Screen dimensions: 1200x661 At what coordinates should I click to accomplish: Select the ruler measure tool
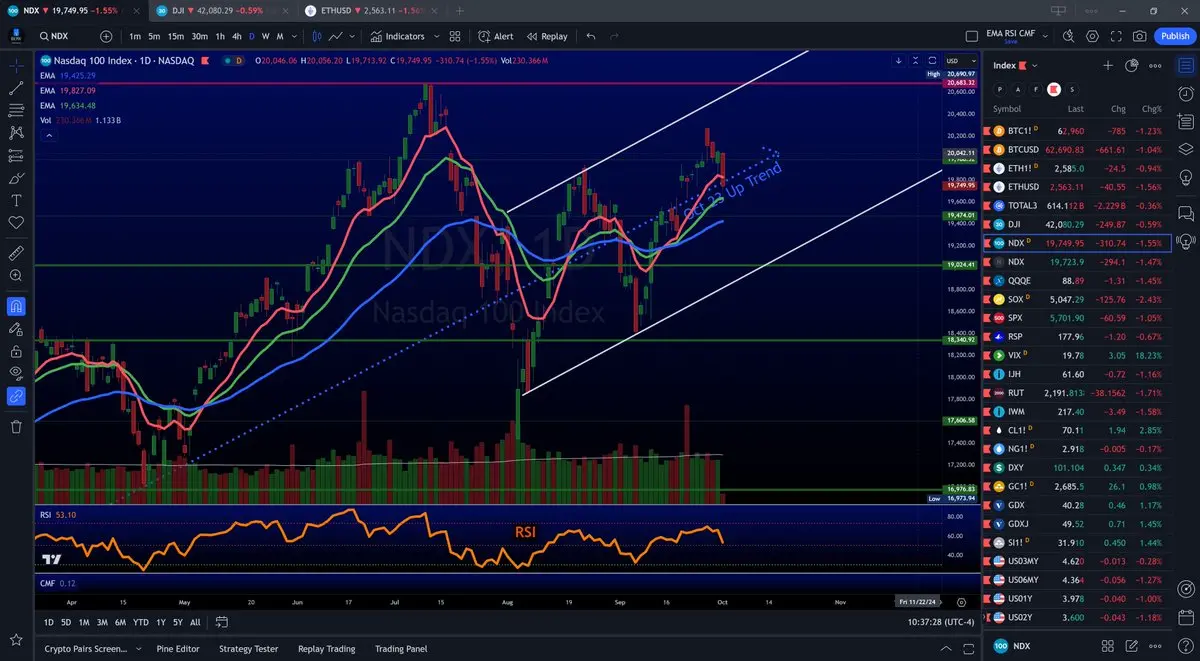tap(16, 252)
